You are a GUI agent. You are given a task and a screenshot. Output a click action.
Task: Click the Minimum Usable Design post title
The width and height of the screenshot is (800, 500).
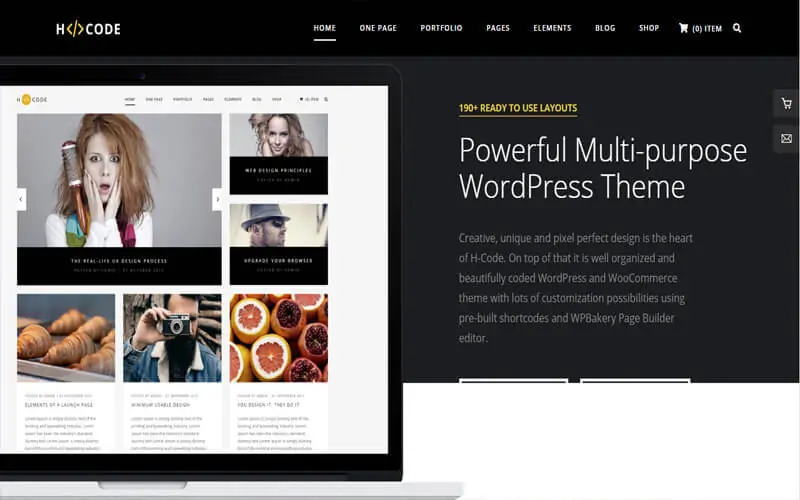tap(160, 405)
